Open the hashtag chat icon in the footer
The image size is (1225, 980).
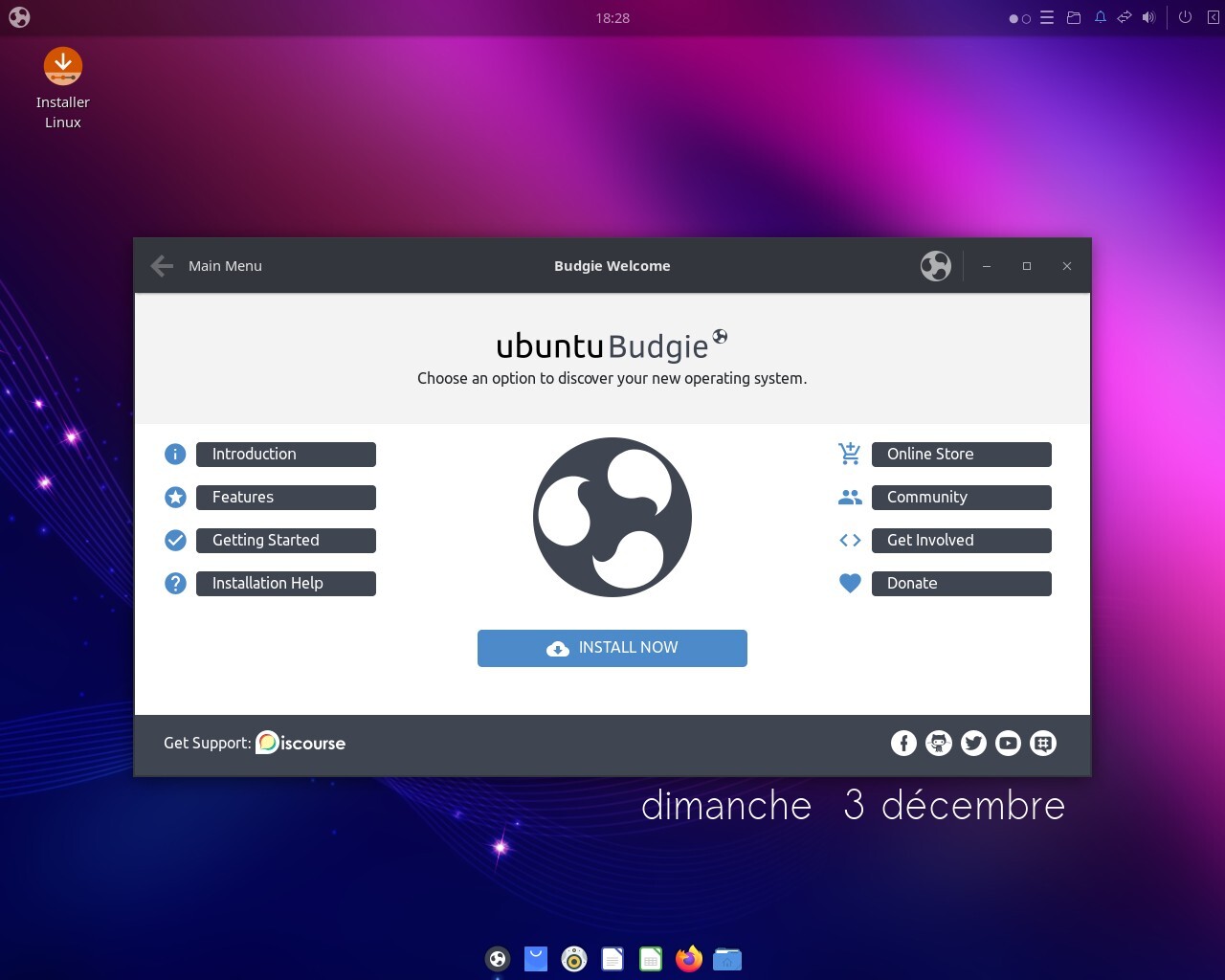tap(1043, 744)
